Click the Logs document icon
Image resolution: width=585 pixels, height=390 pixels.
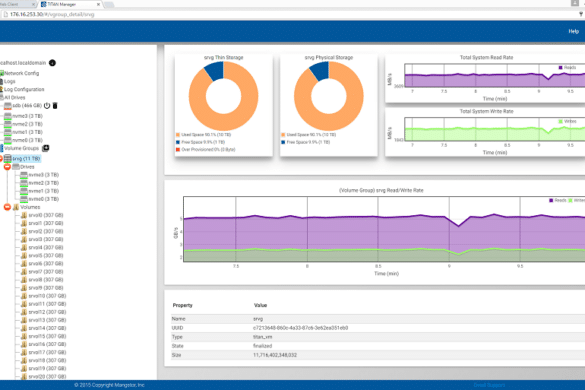(1, 81)
